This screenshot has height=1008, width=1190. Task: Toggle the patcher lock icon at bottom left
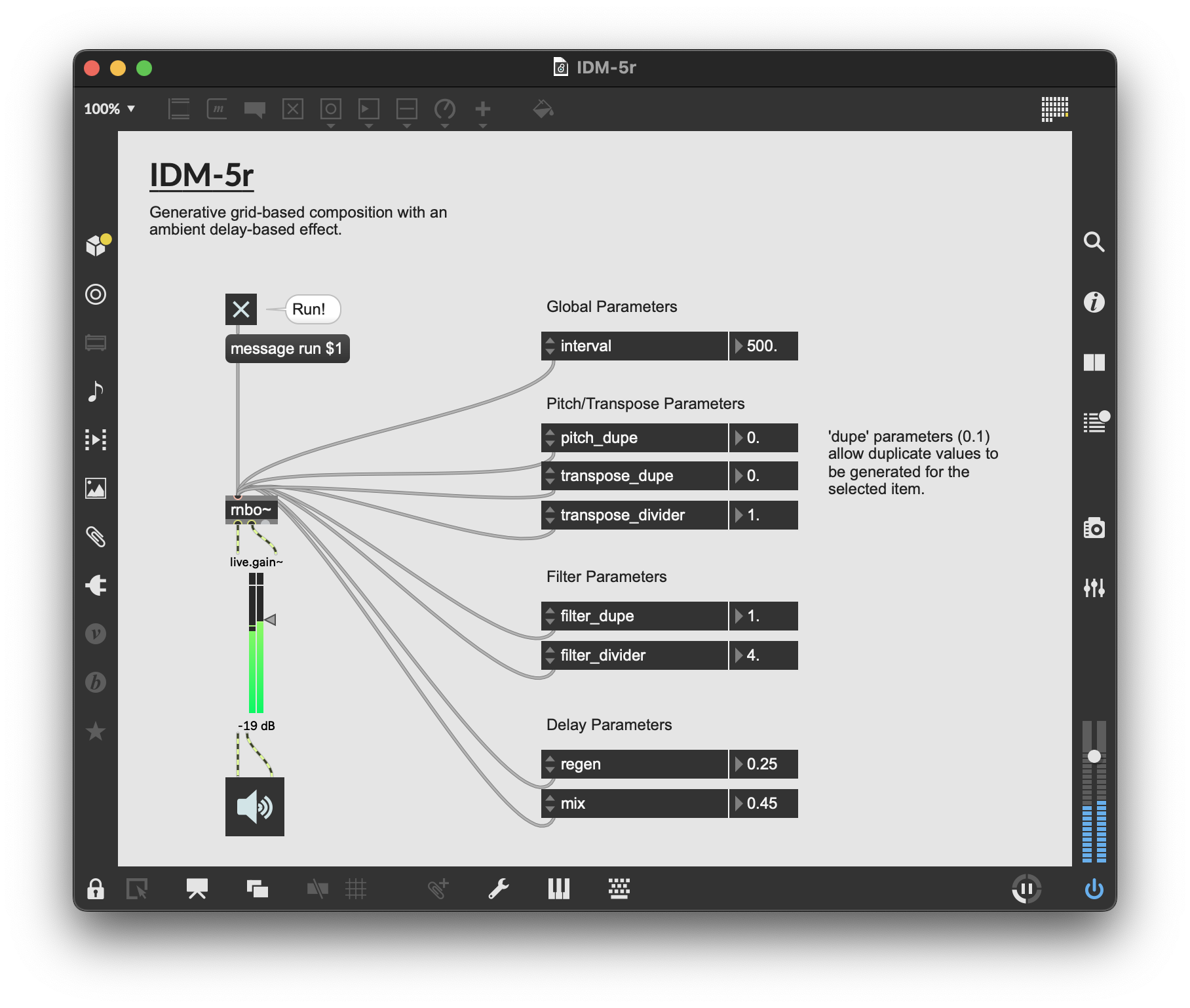(x=96, y=889)
